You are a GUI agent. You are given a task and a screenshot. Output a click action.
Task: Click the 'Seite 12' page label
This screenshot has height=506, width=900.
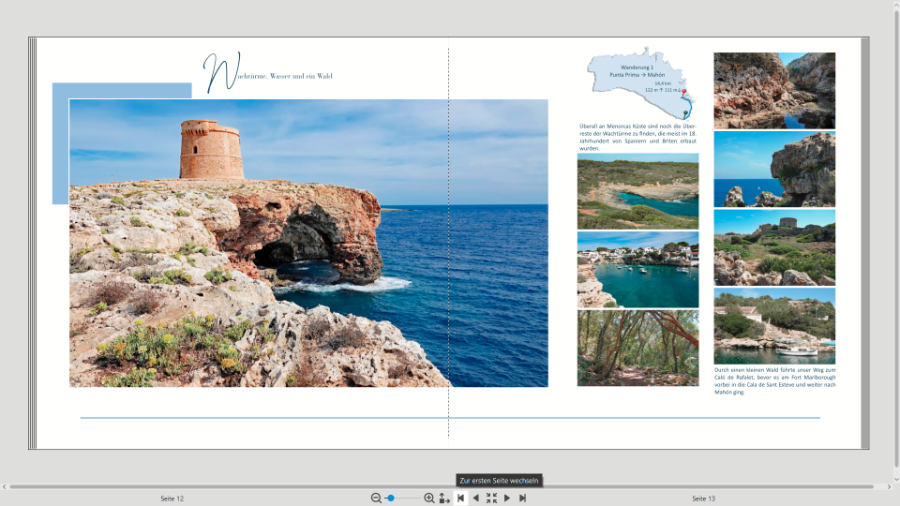point(172,498)
